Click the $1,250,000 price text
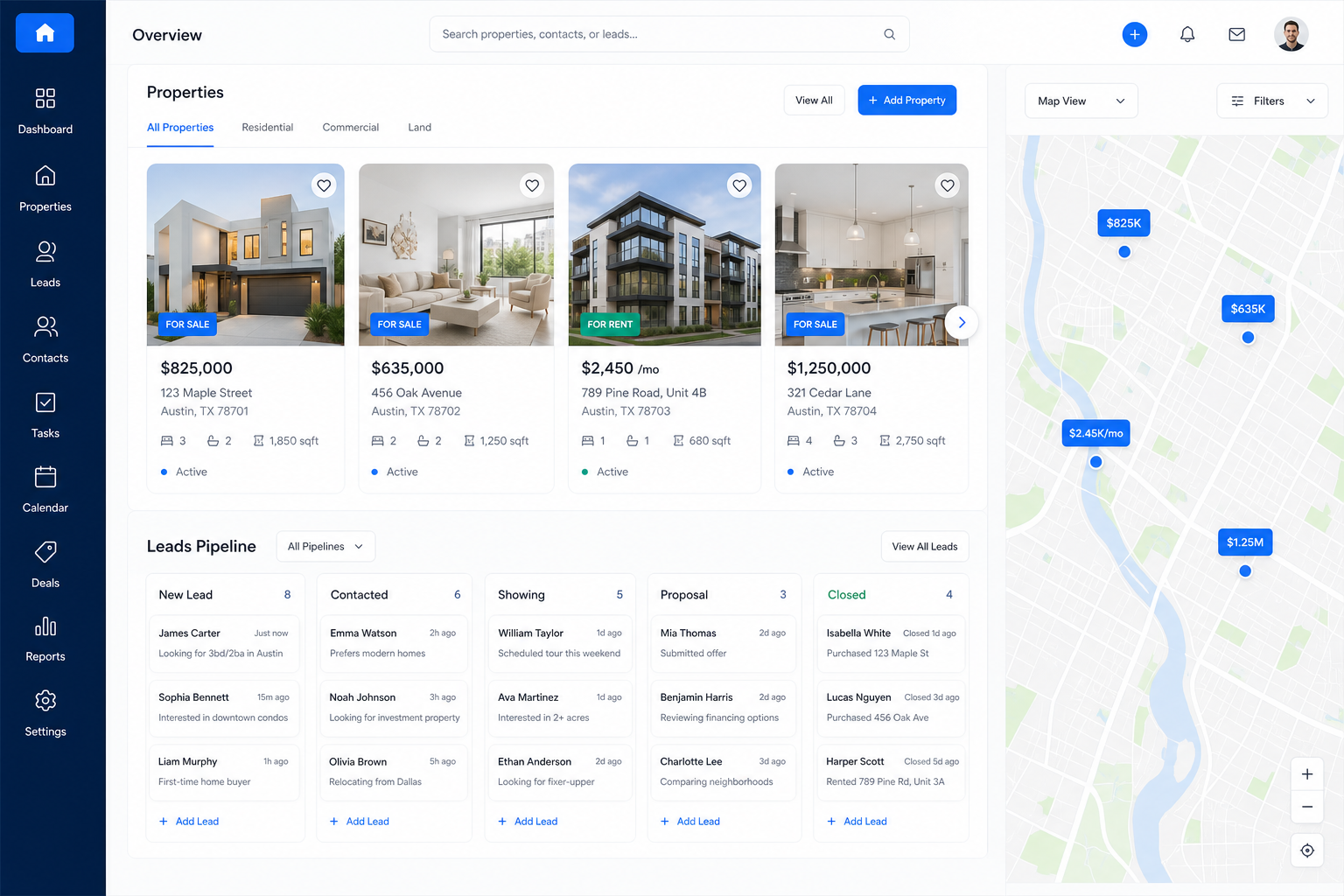Image resolution: width=1344 pixels, height=896 pixels. coord(829,368)
